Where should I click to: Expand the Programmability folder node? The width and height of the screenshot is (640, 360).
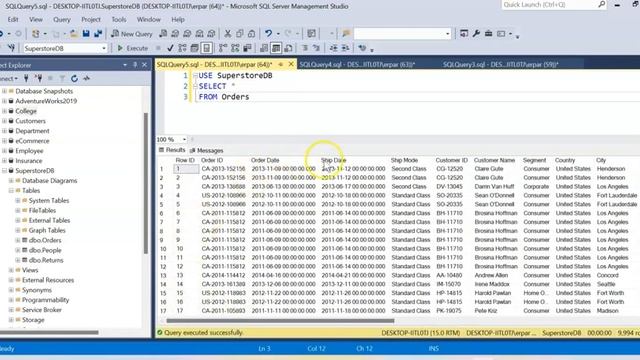11,300
